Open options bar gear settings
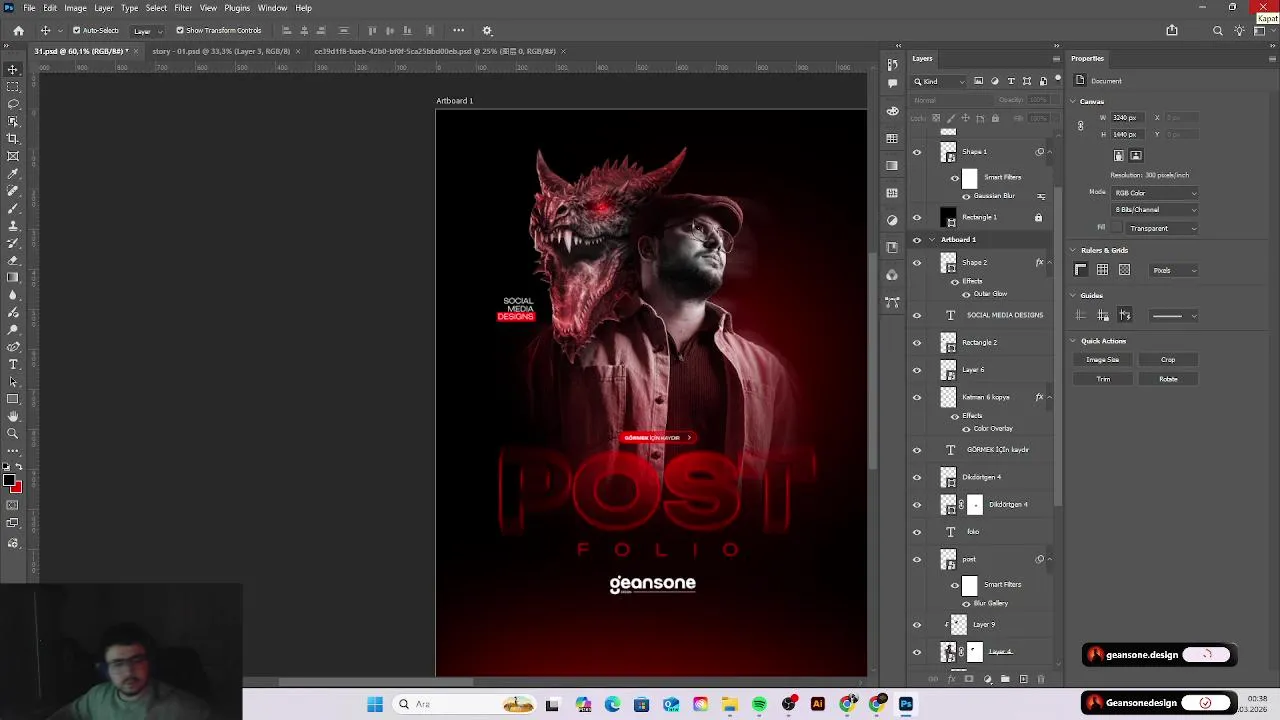This screenshot has height=720, width=1280. point(487,30)
